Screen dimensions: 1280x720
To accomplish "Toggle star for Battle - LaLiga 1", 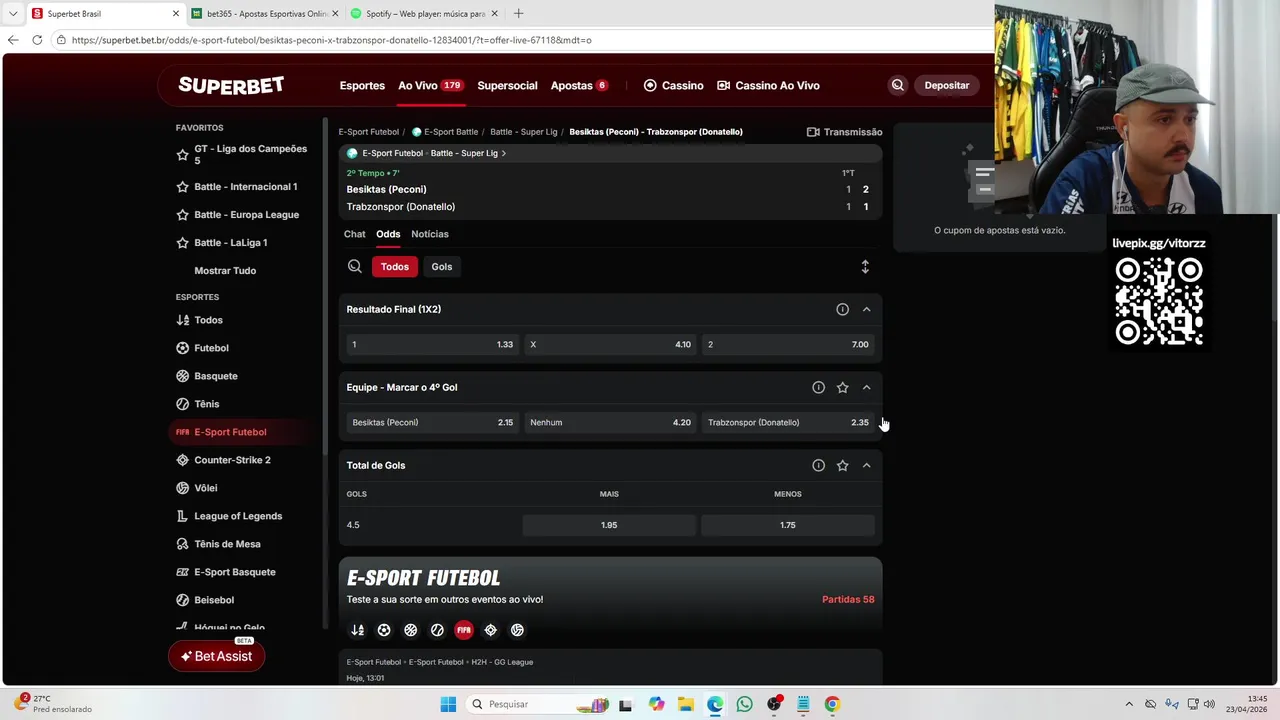I will point(182,243).
